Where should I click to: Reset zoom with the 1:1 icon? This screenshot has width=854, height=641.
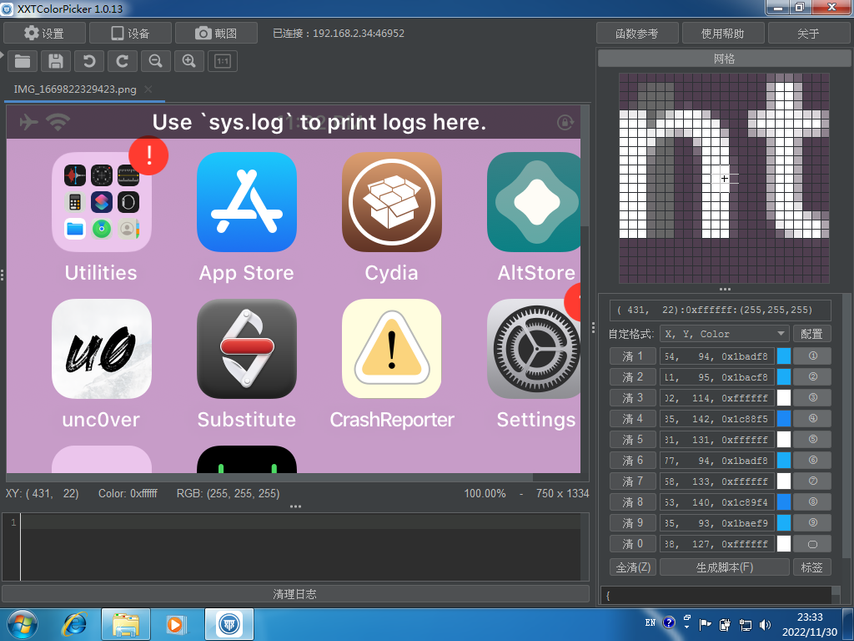point(223,61)
